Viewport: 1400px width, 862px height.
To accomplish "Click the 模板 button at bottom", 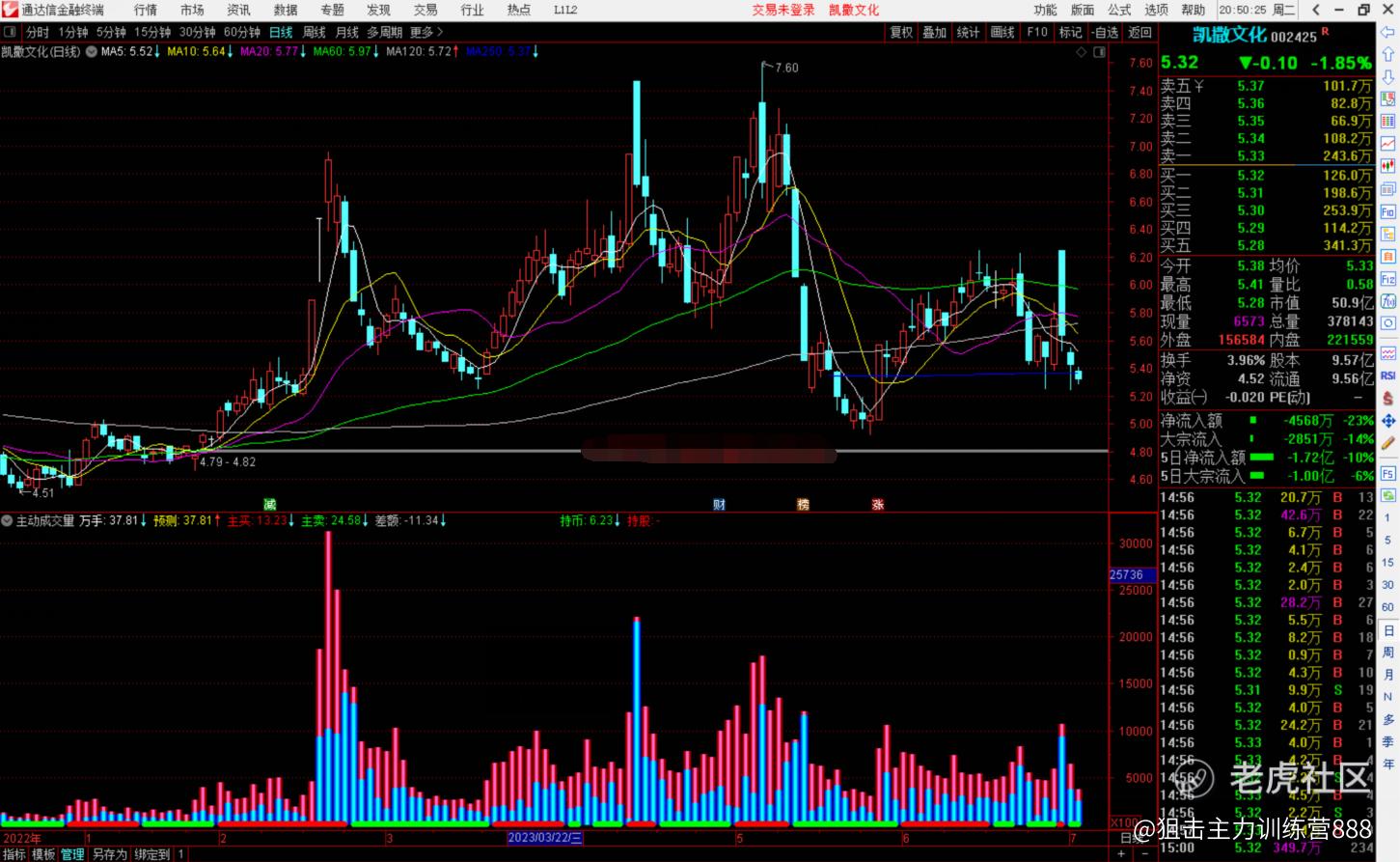I will point(43,854).
